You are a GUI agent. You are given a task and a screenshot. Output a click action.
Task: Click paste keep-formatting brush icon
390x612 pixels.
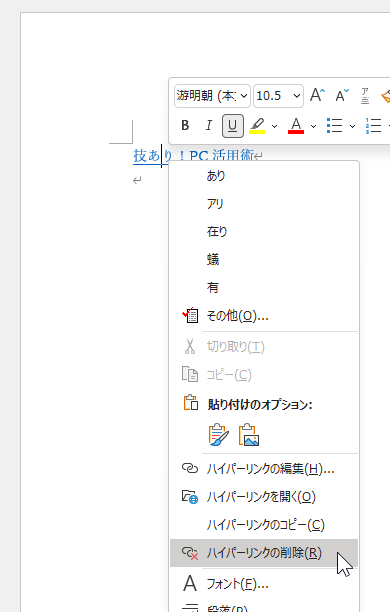click(x=219, y=434)
